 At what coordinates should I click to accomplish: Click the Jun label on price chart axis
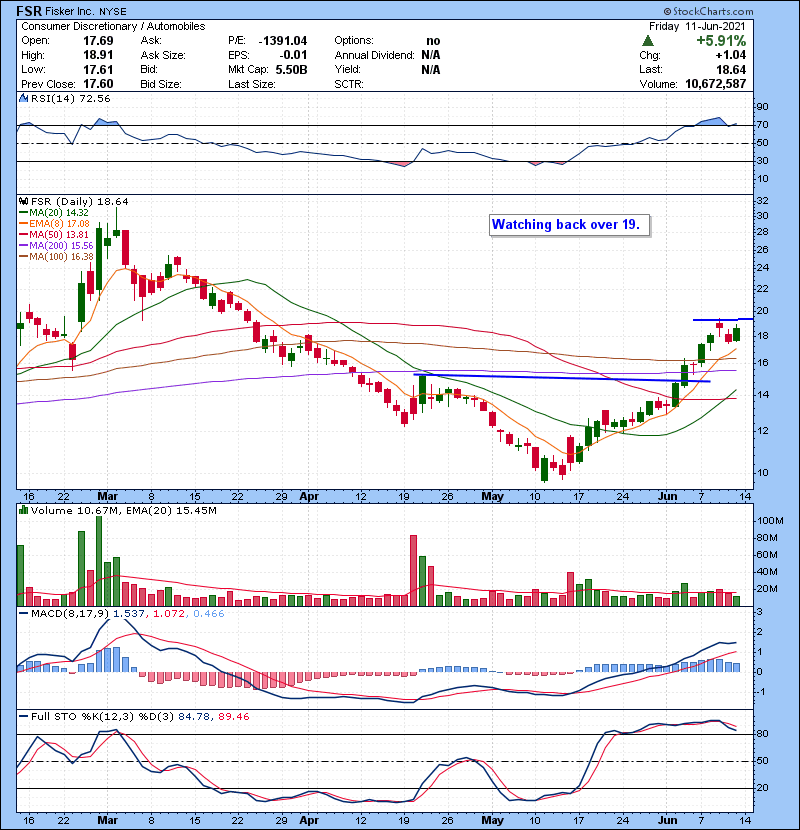667,496
